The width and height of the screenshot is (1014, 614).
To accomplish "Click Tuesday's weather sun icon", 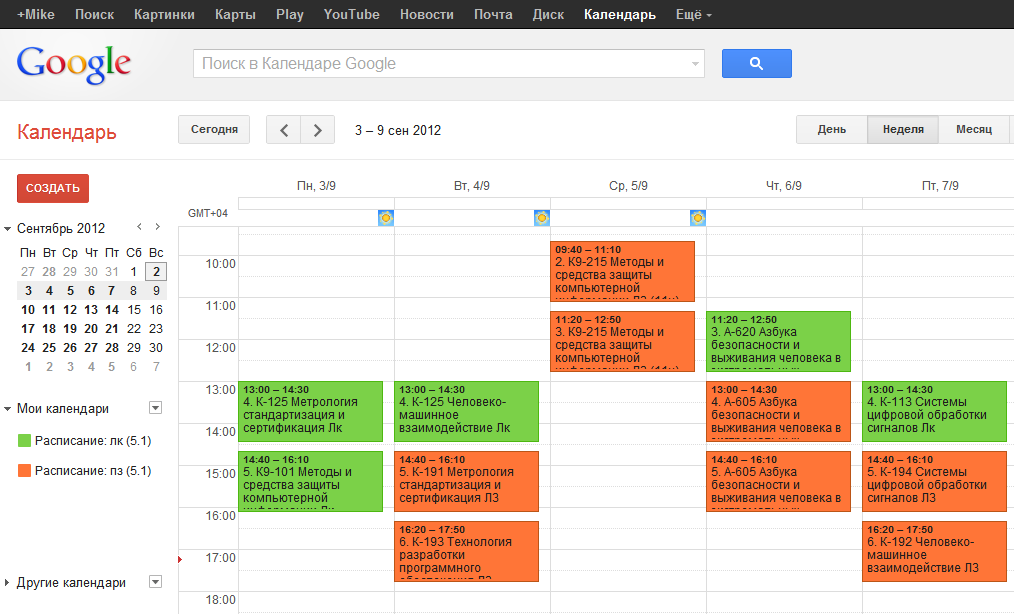I will pos(542,218).
